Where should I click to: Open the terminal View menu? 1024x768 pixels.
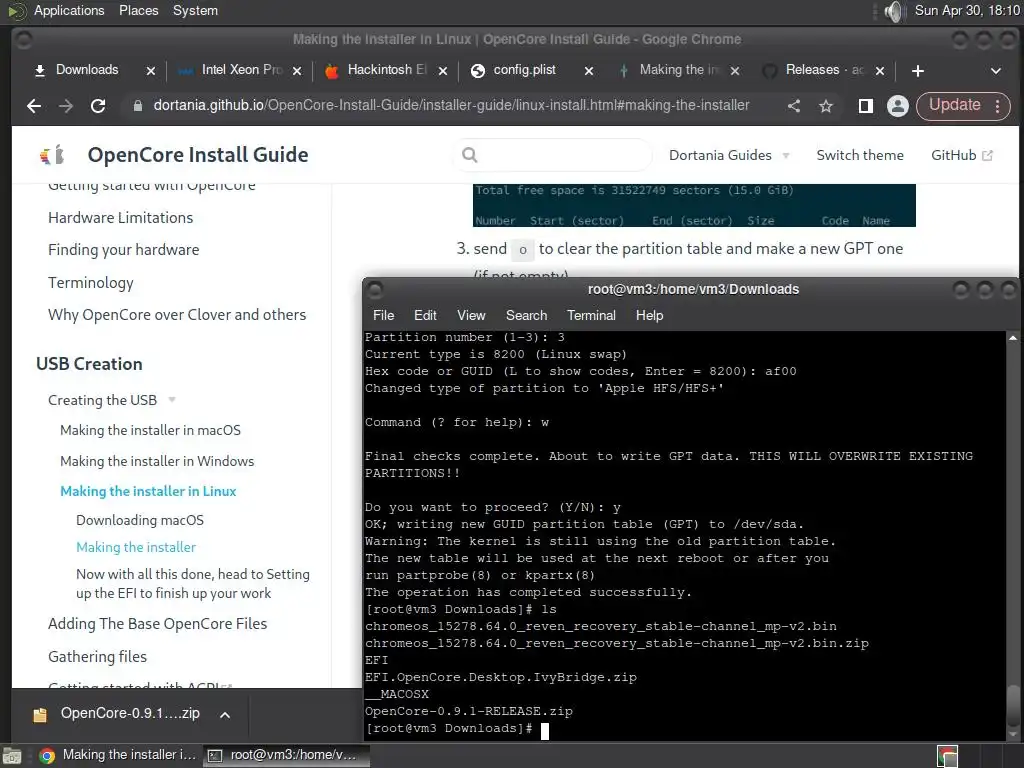(x=471, y=315)
